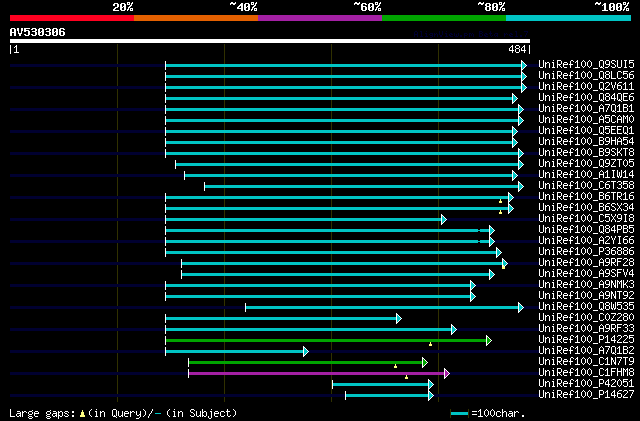Select the UniRef100_P14225 label
This screenshot has height=421, width=640.
pos(586,340)
